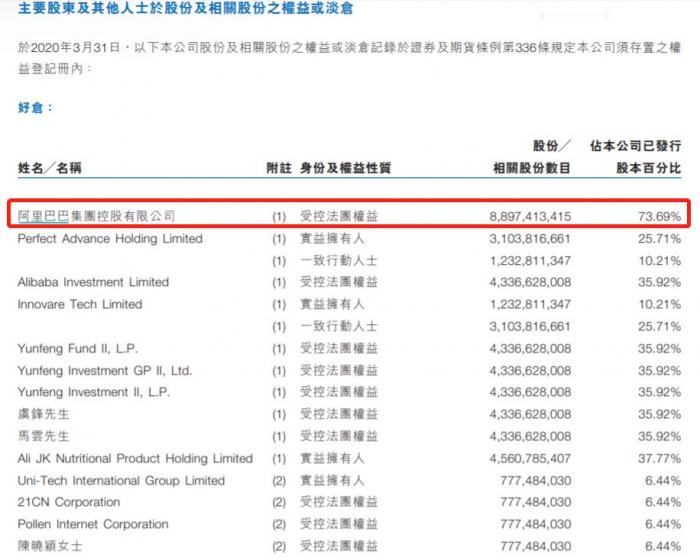Click the 虞鋒先生 row name
This screenshot has width=700, height=560.
(44, 414)
